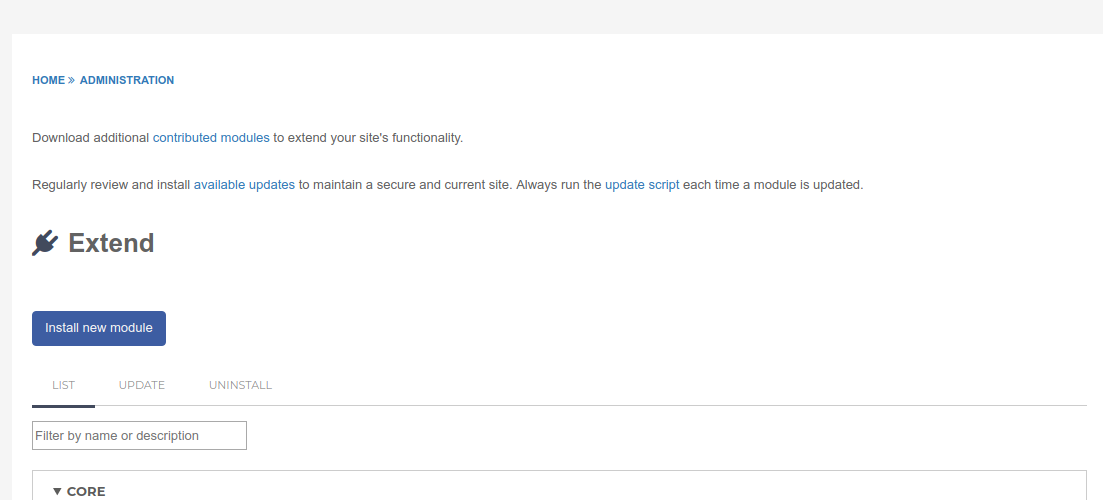The width and height of the screenshot is (1103, 500).
Task: Click 'each time a module is updated' text
Action: tap(772, 185)
